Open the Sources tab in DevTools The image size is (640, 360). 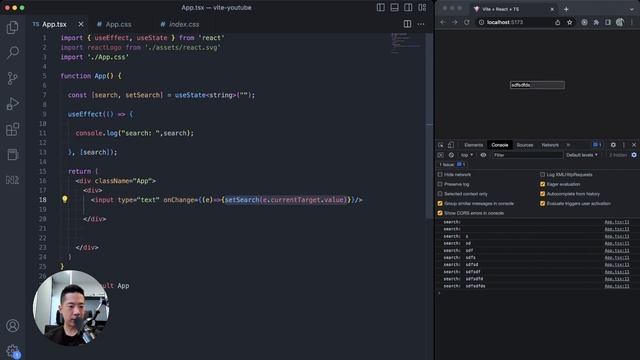pyautogui.click(x=525, y=145)
